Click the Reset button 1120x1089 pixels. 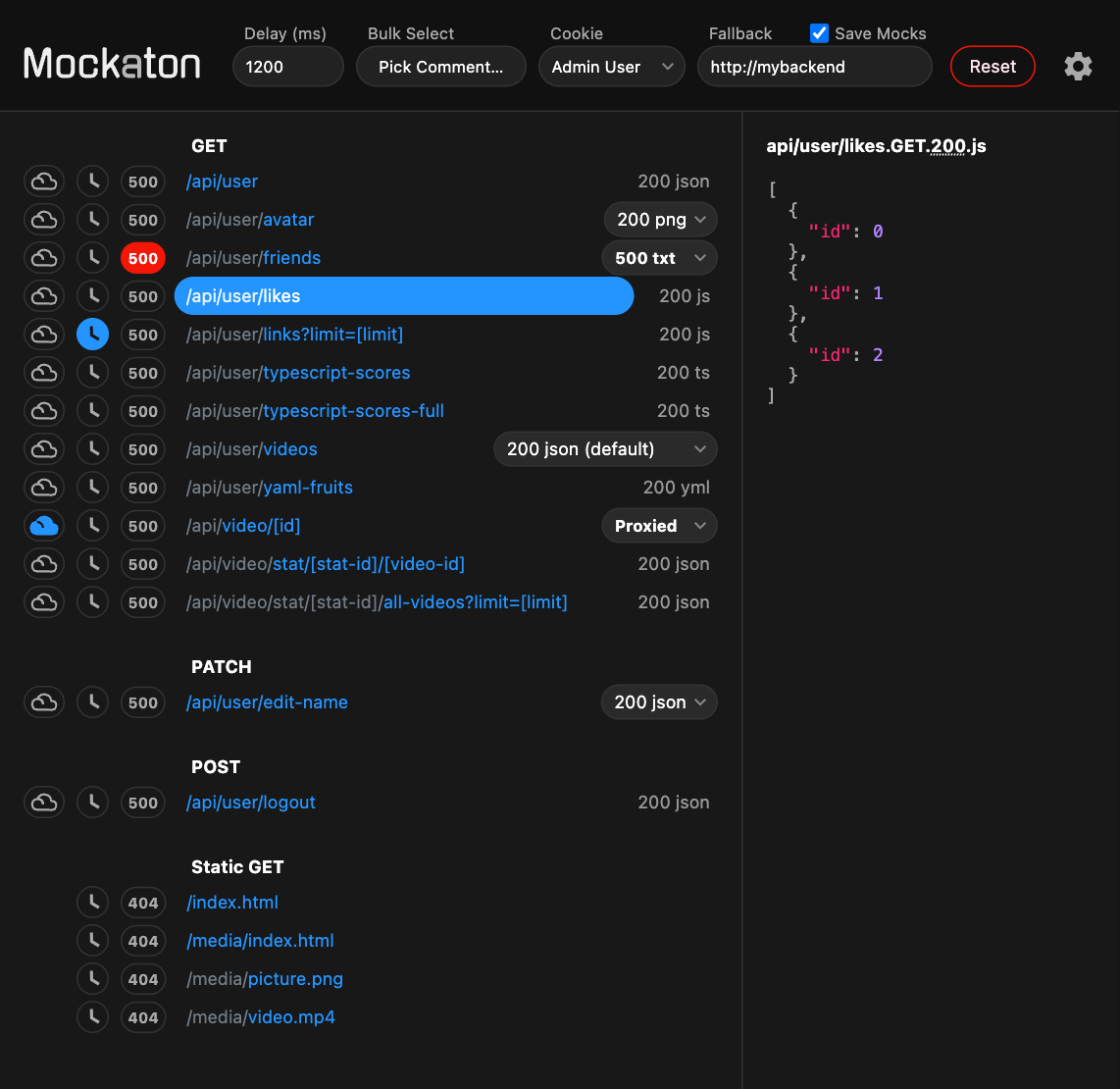pos(993,66)
